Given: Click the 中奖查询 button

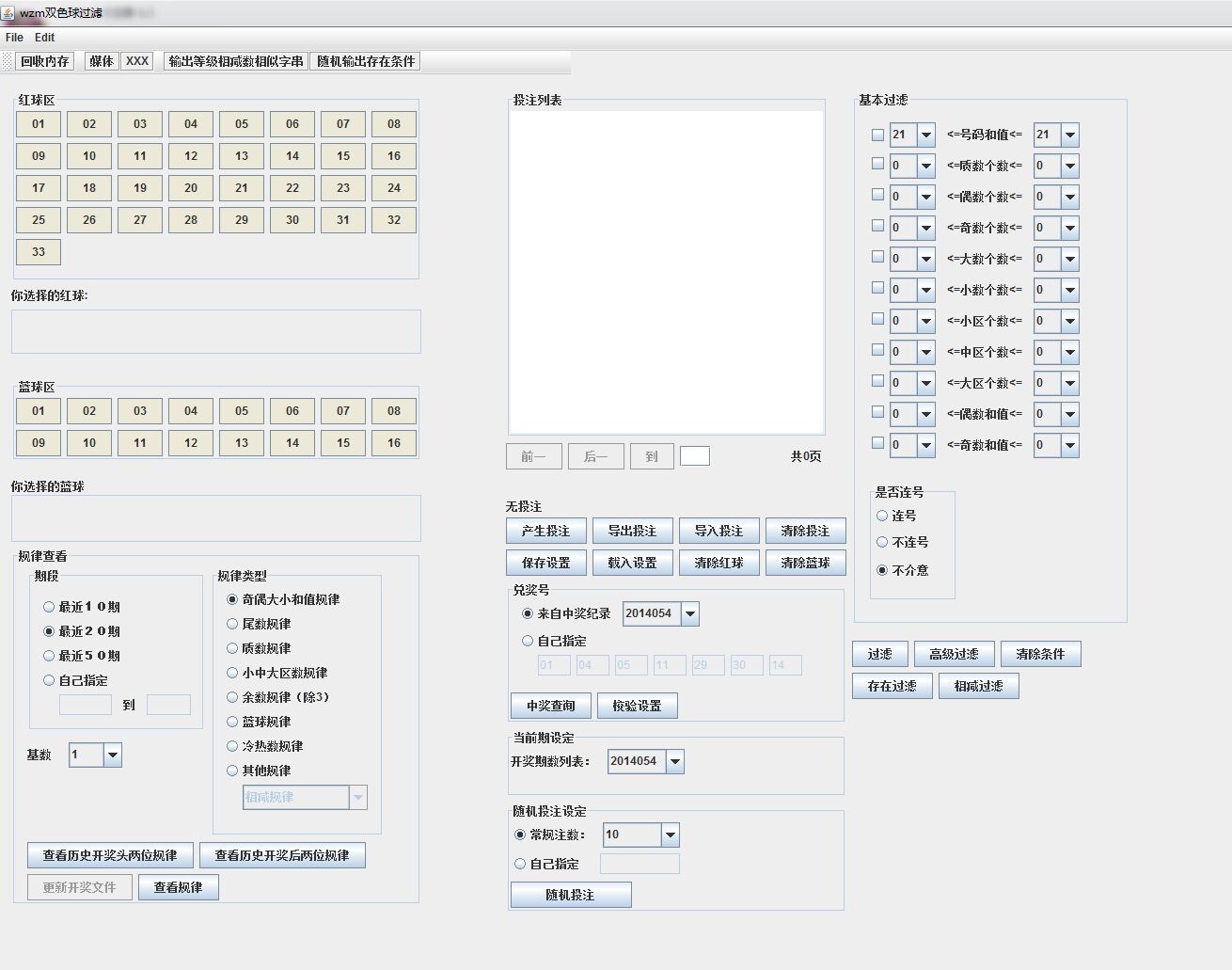Looking at the screenshot, I should click(x=551, y=706).
